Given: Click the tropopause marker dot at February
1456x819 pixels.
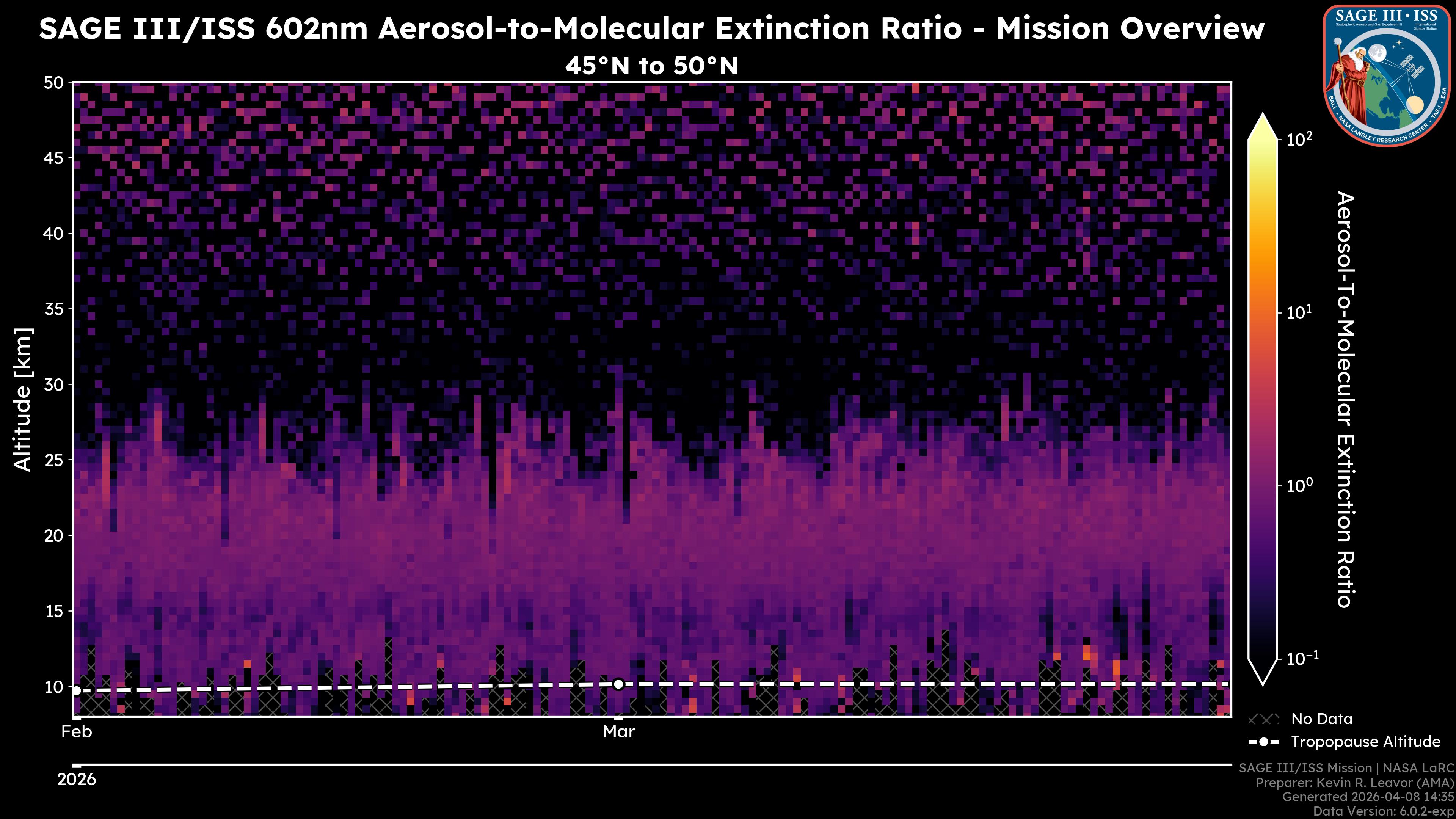Looking at the screenshot, I should [77, 690].
